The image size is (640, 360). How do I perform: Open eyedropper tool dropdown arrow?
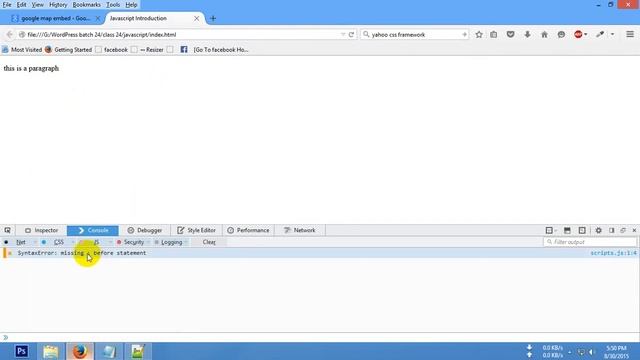click(612, 35)
